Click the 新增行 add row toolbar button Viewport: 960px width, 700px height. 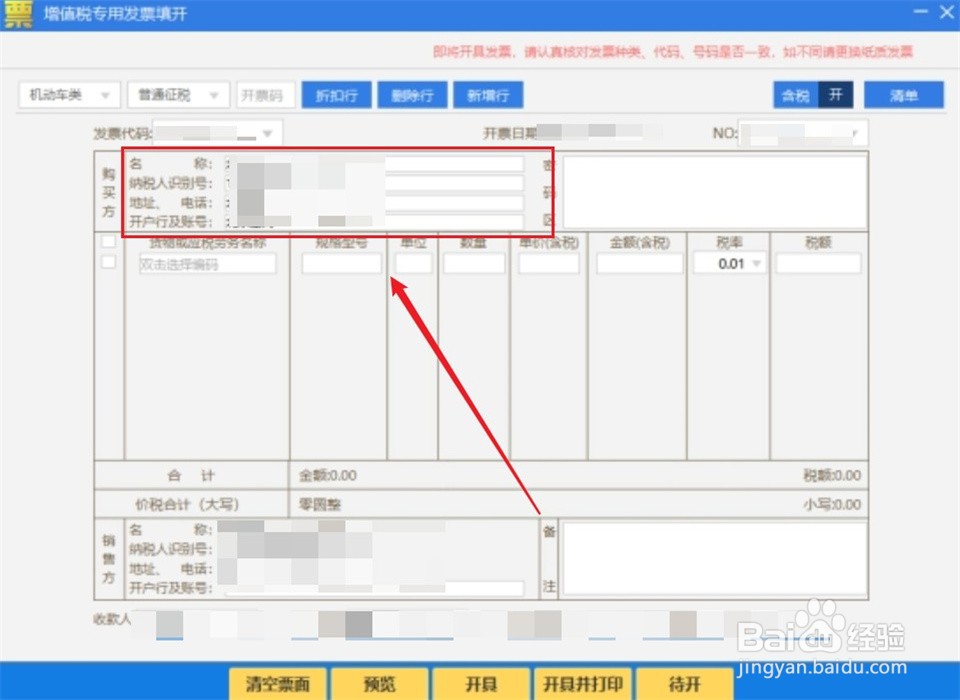[488, 94]
